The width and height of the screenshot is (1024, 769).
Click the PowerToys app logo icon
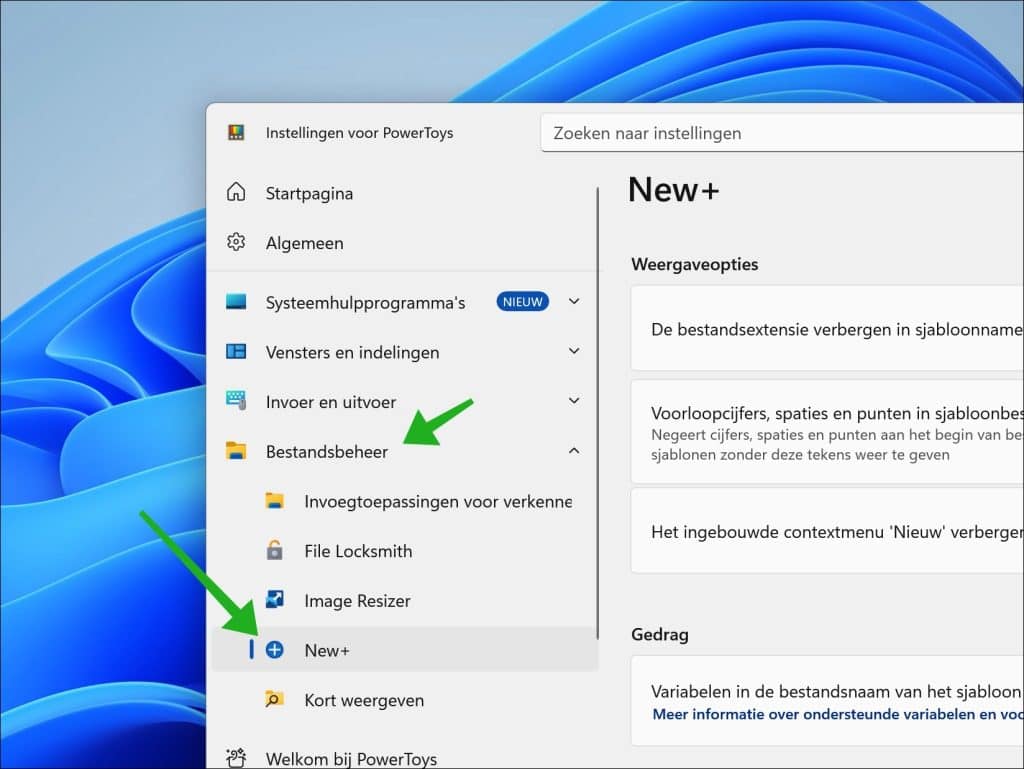[x=236, y=133]
